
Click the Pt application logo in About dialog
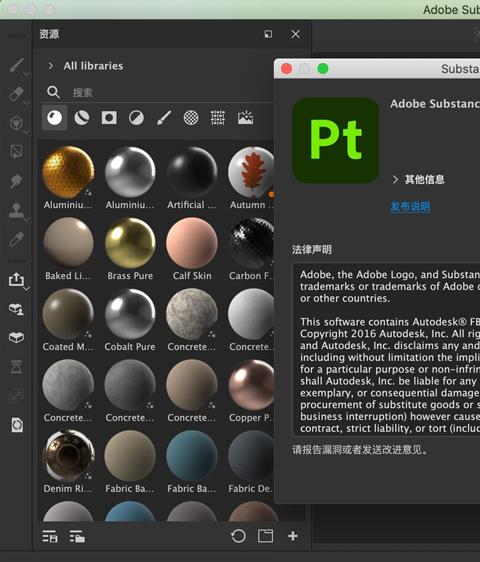pos(336,140)
